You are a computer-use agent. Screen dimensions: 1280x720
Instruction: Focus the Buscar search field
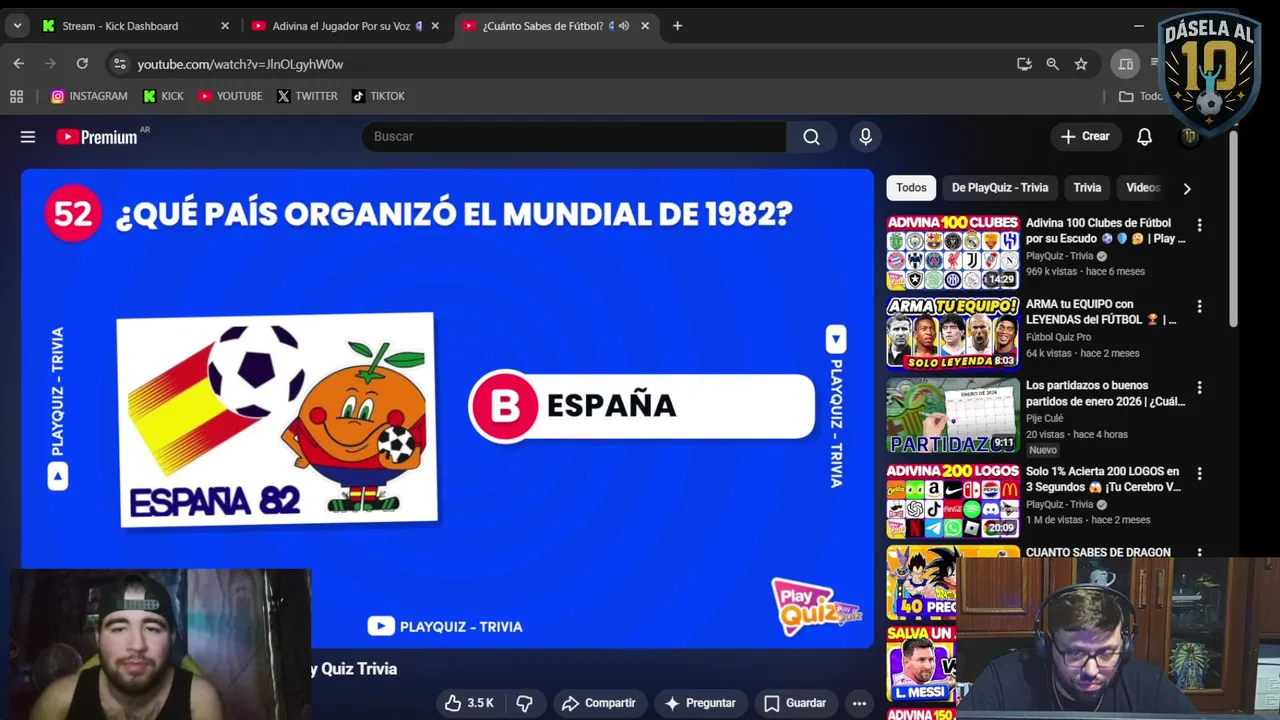coord(575,137)
